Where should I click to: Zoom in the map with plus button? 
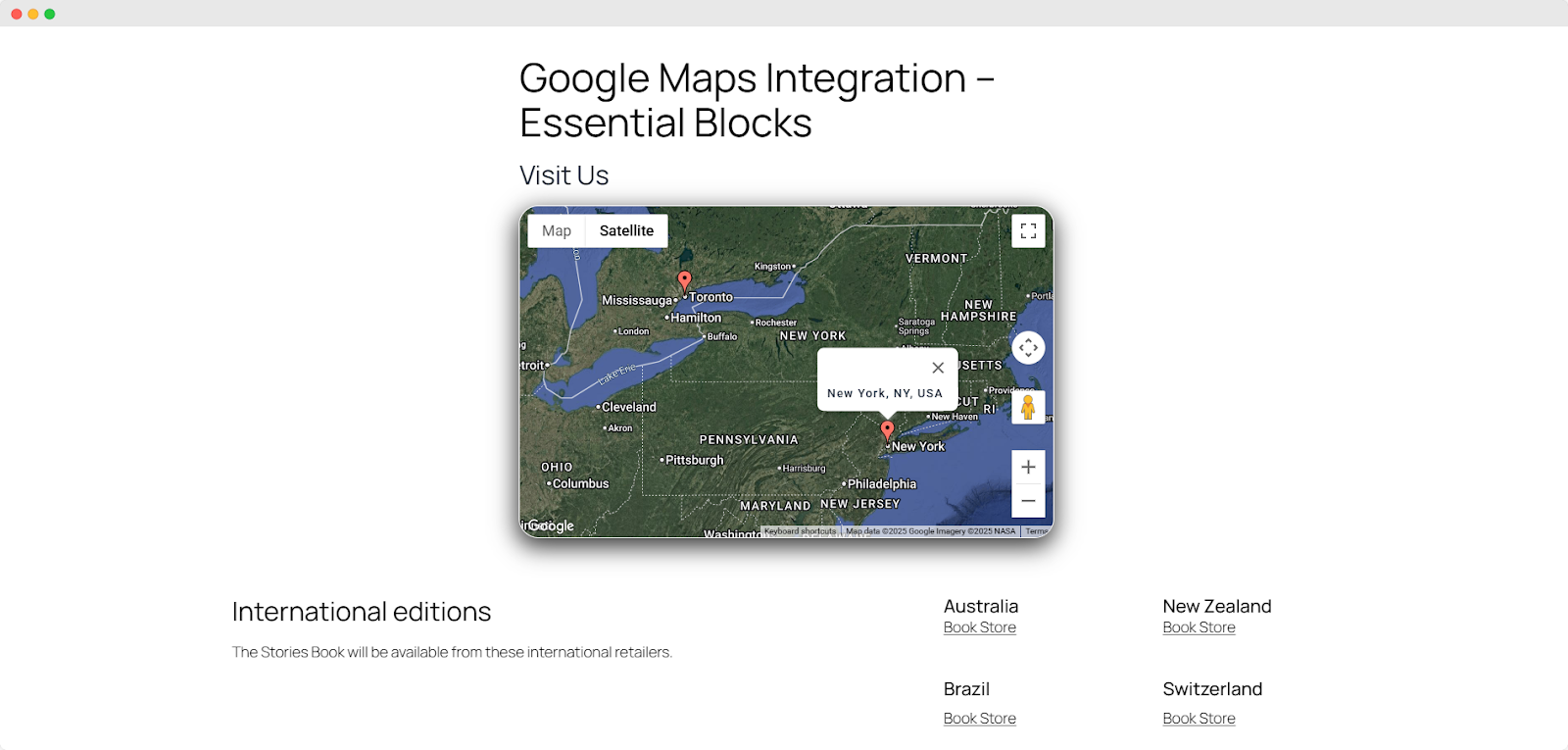tap(1028, 467)
